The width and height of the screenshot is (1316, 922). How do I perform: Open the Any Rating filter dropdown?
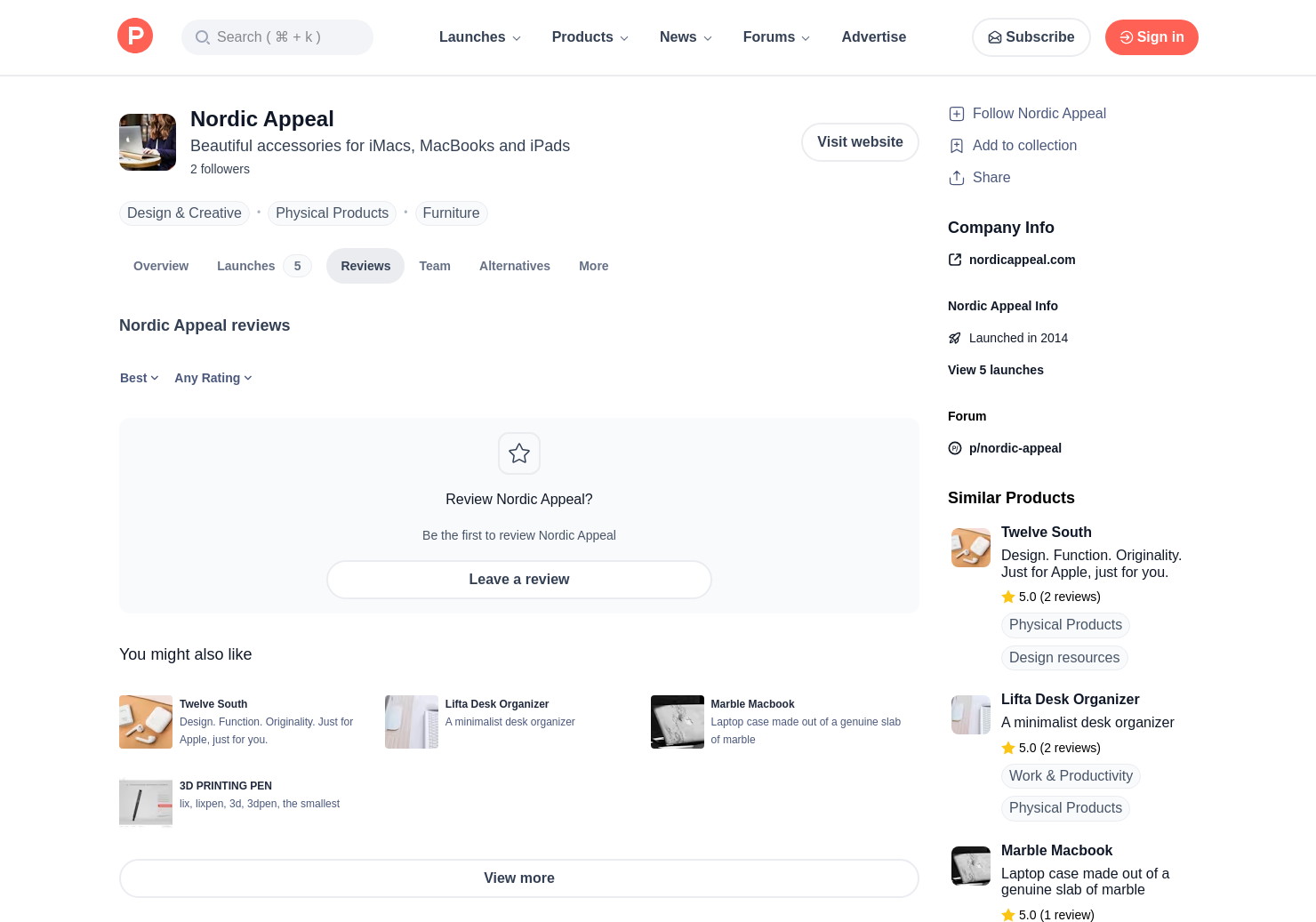[x=213, y=378]
